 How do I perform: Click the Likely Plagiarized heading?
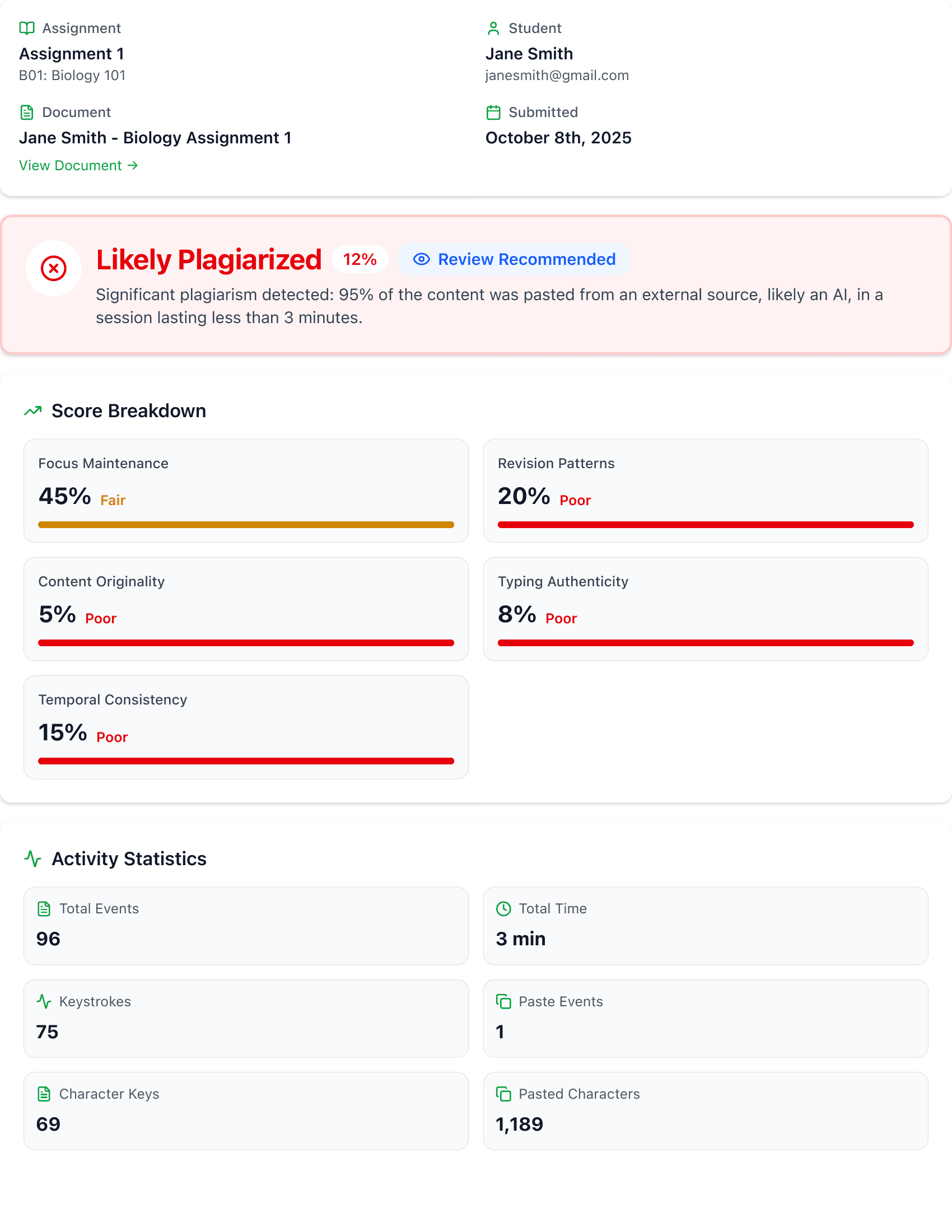pyautogui.click(x=209, y=259)
